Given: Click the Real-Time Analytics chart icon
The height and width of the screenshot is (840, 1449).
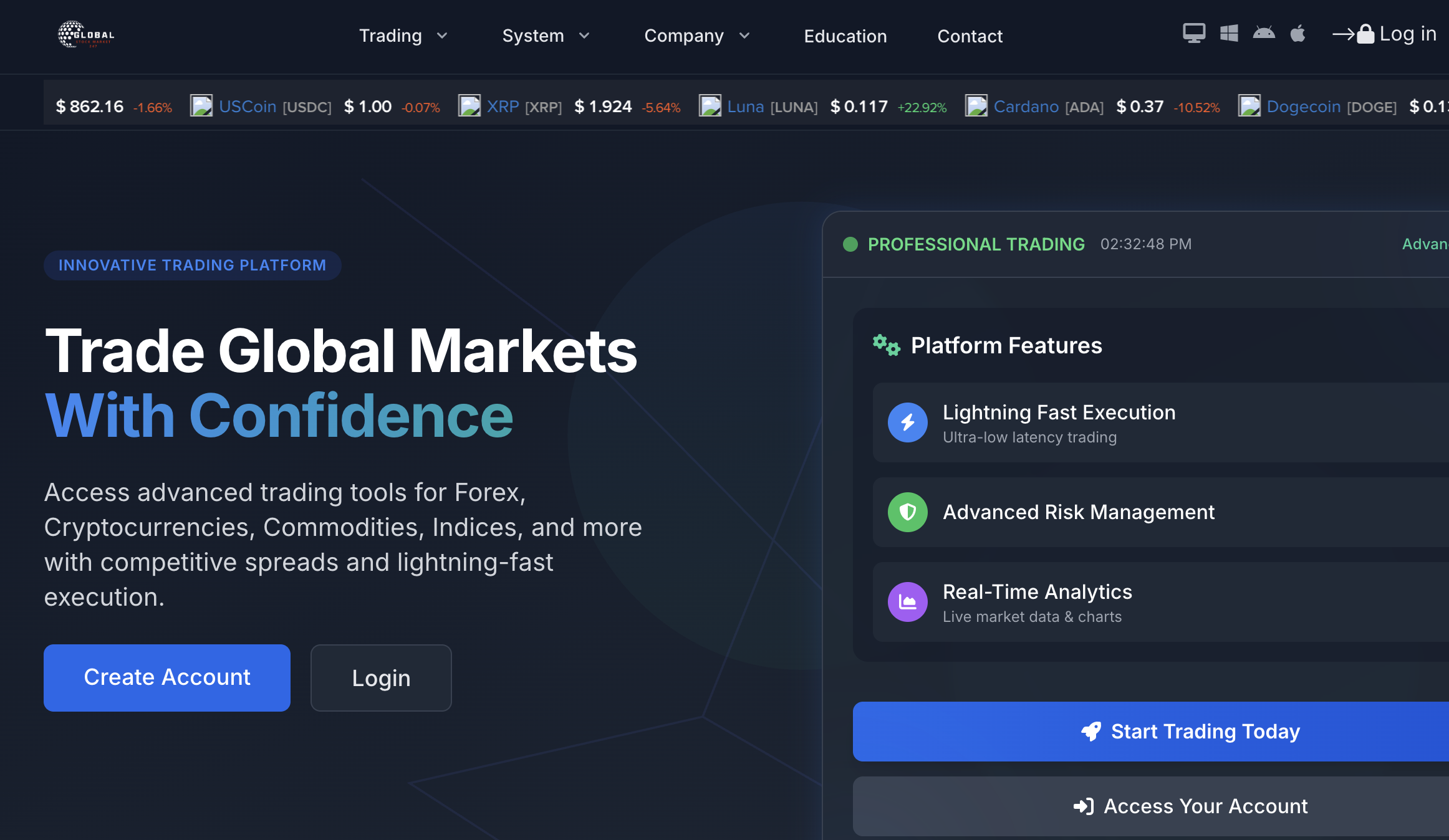Looking at the screenshot, I should click(x=907, y=602).
